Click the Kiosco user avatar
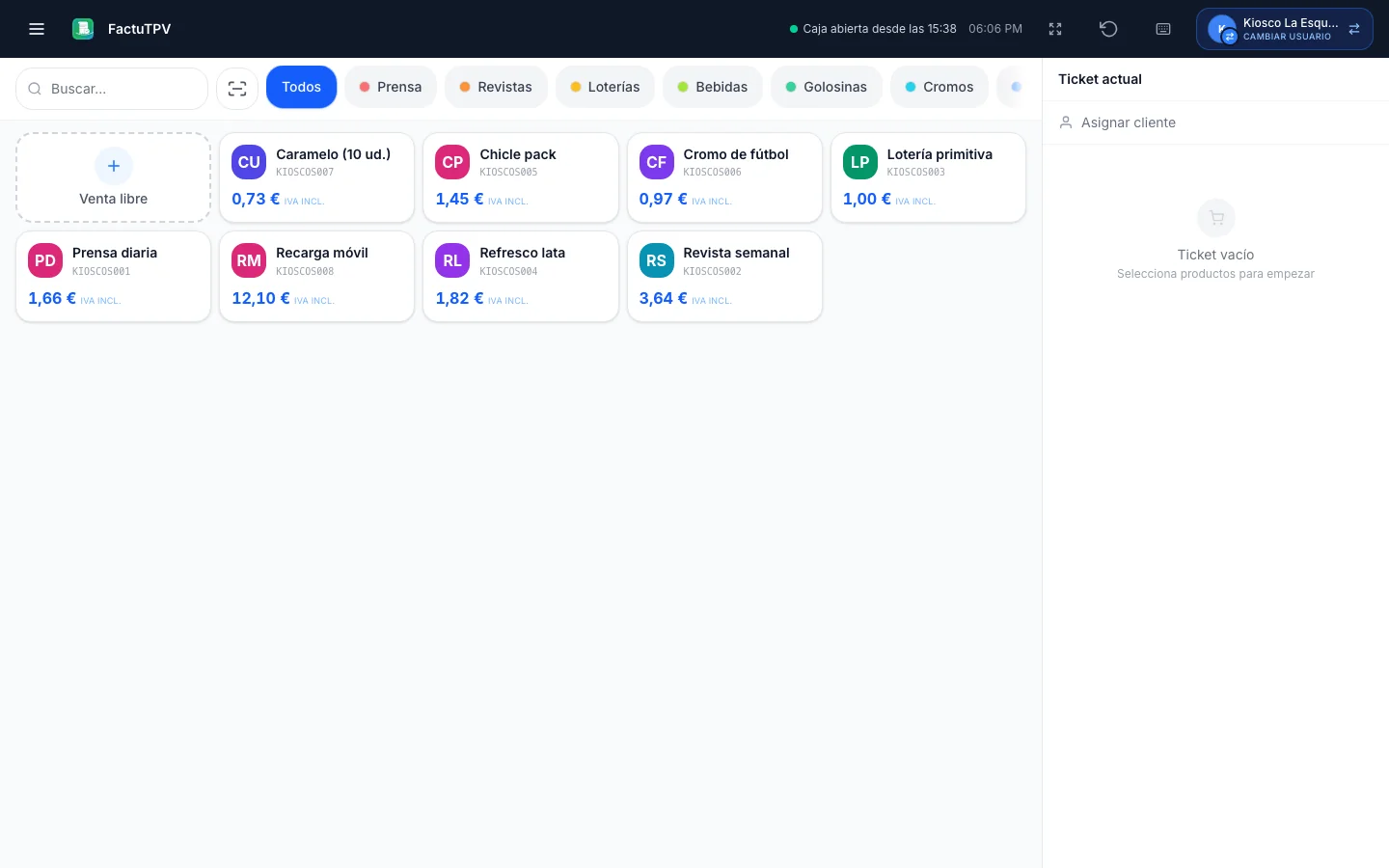 1222,29
